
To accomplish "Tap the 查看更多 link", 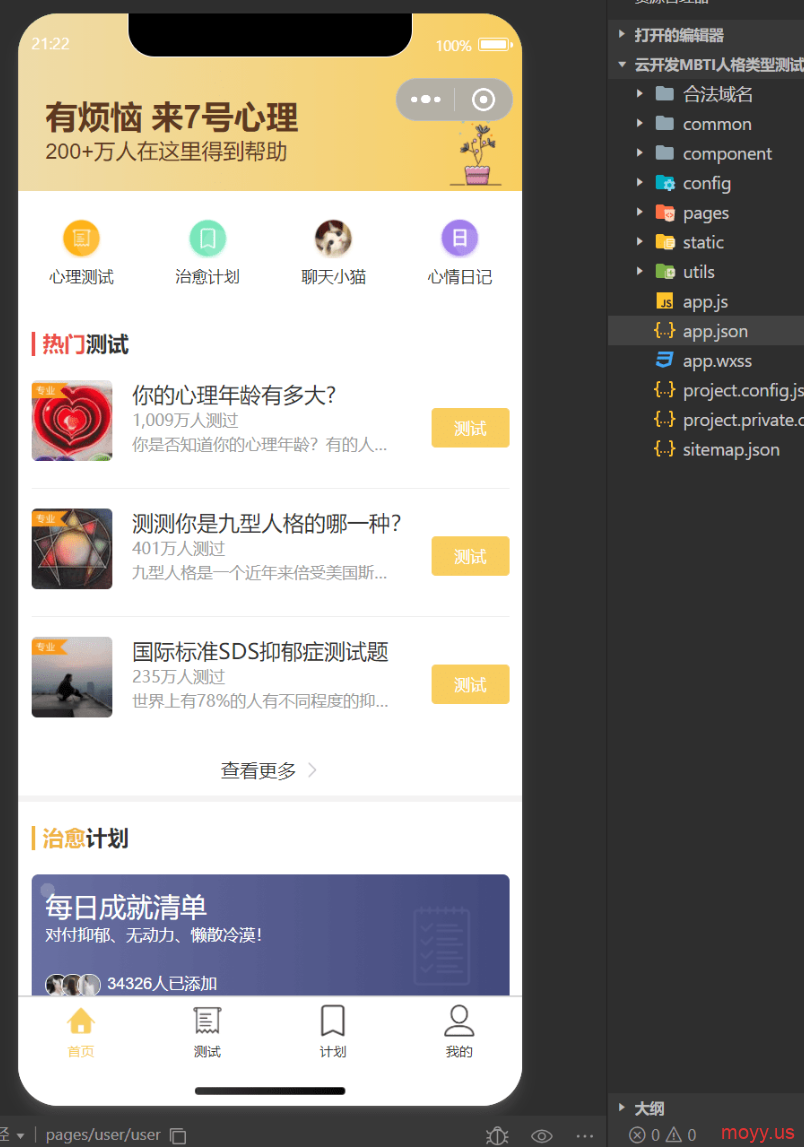I will click(268, 770).
